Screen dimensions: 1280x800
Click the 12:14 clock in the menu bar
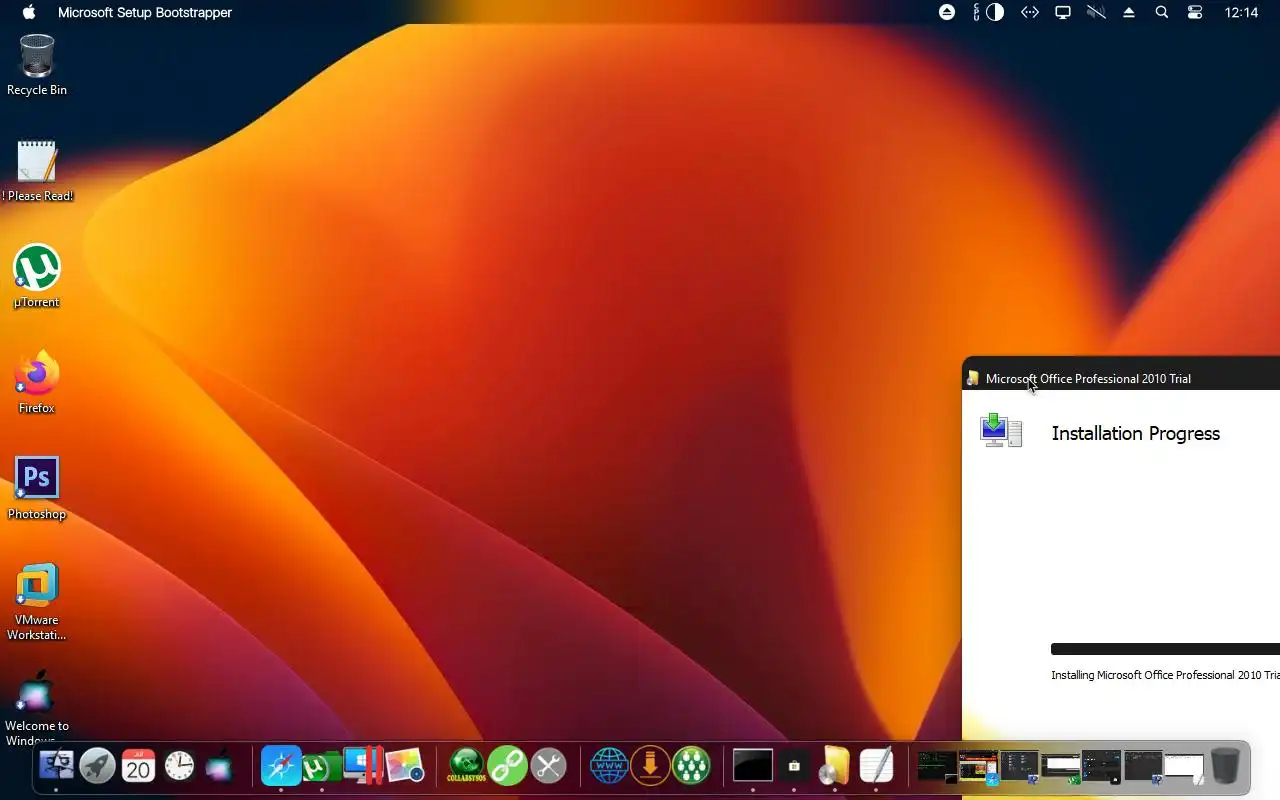click(x=1241, y=12)
